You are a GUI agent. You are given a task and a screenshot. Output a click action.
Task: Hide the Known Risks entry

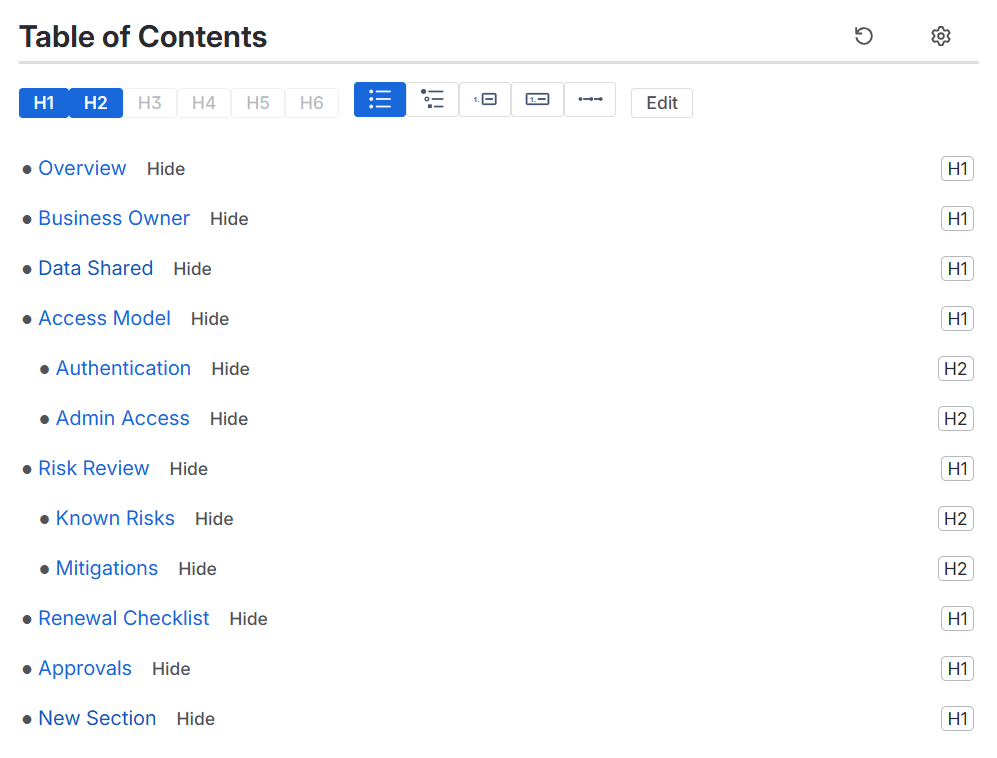(214, 519)
